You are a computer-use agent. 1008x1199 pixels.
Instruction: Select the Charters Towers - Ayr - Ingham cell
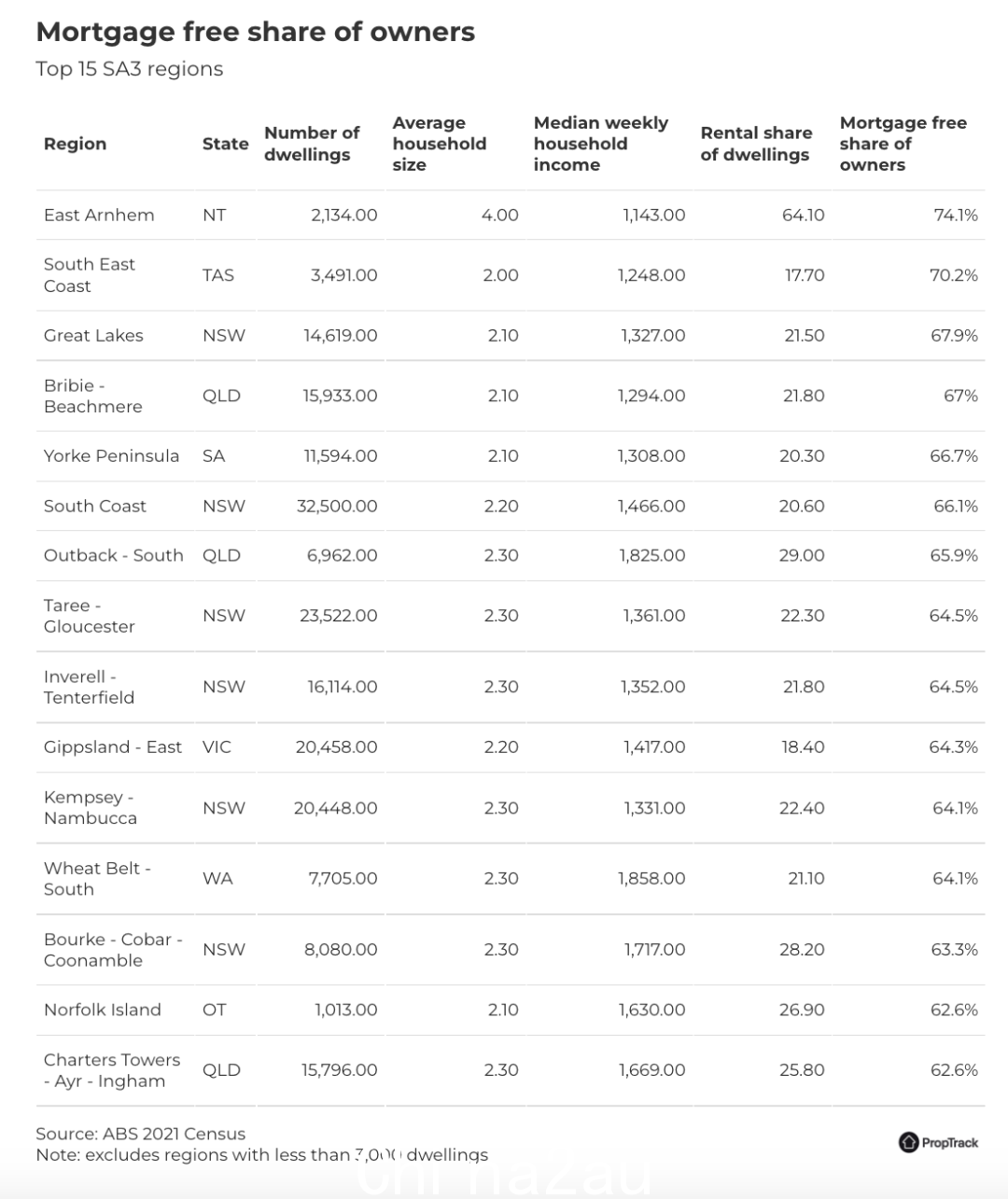click(112, 1070)
